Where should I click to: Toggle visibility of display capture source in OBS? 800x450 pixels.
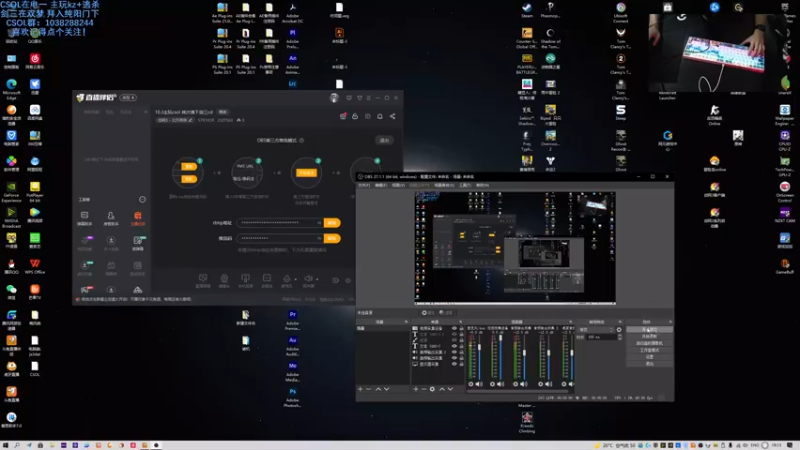pos(454,364)
